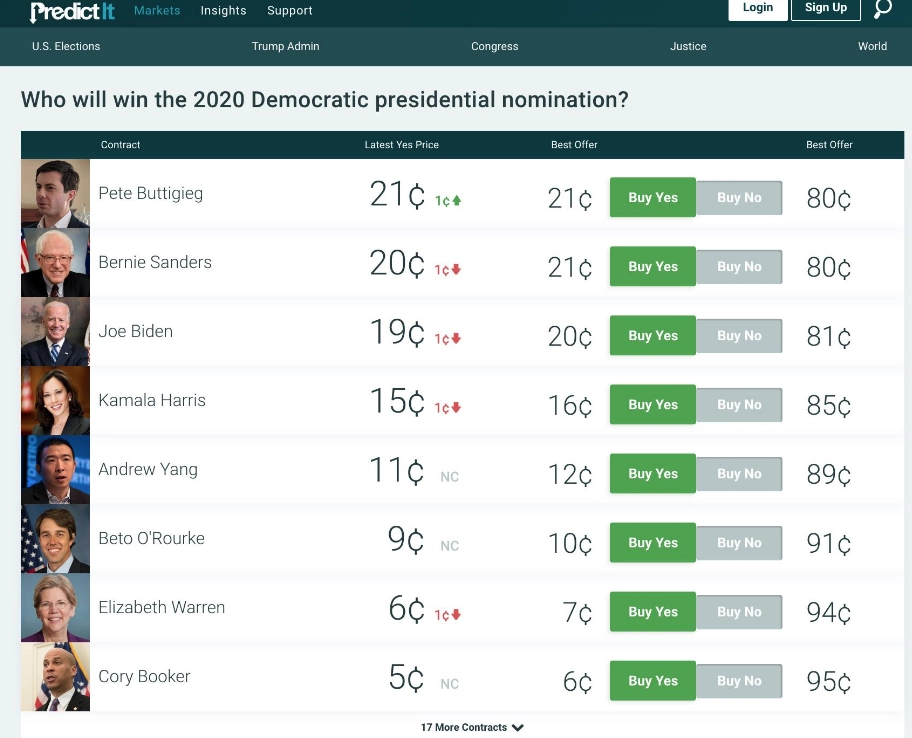Buy No on Bernie Sanders
The height and width of the screenshot is (738, 912).
(739, 267)
